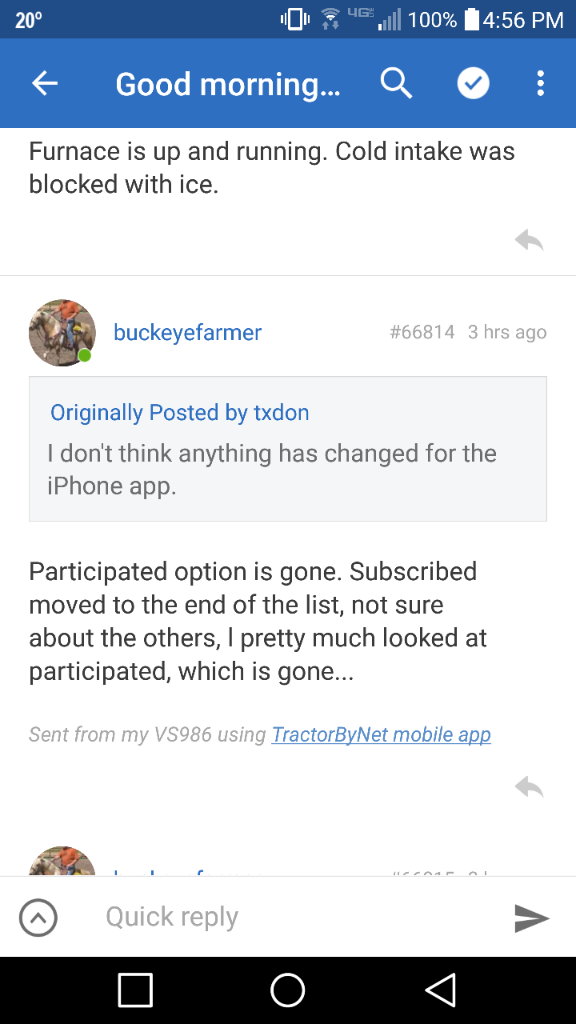576x1024 pixels.
Task: Tap the Good morning thread title
Action: pyautogui.click(x=228, y=84)
